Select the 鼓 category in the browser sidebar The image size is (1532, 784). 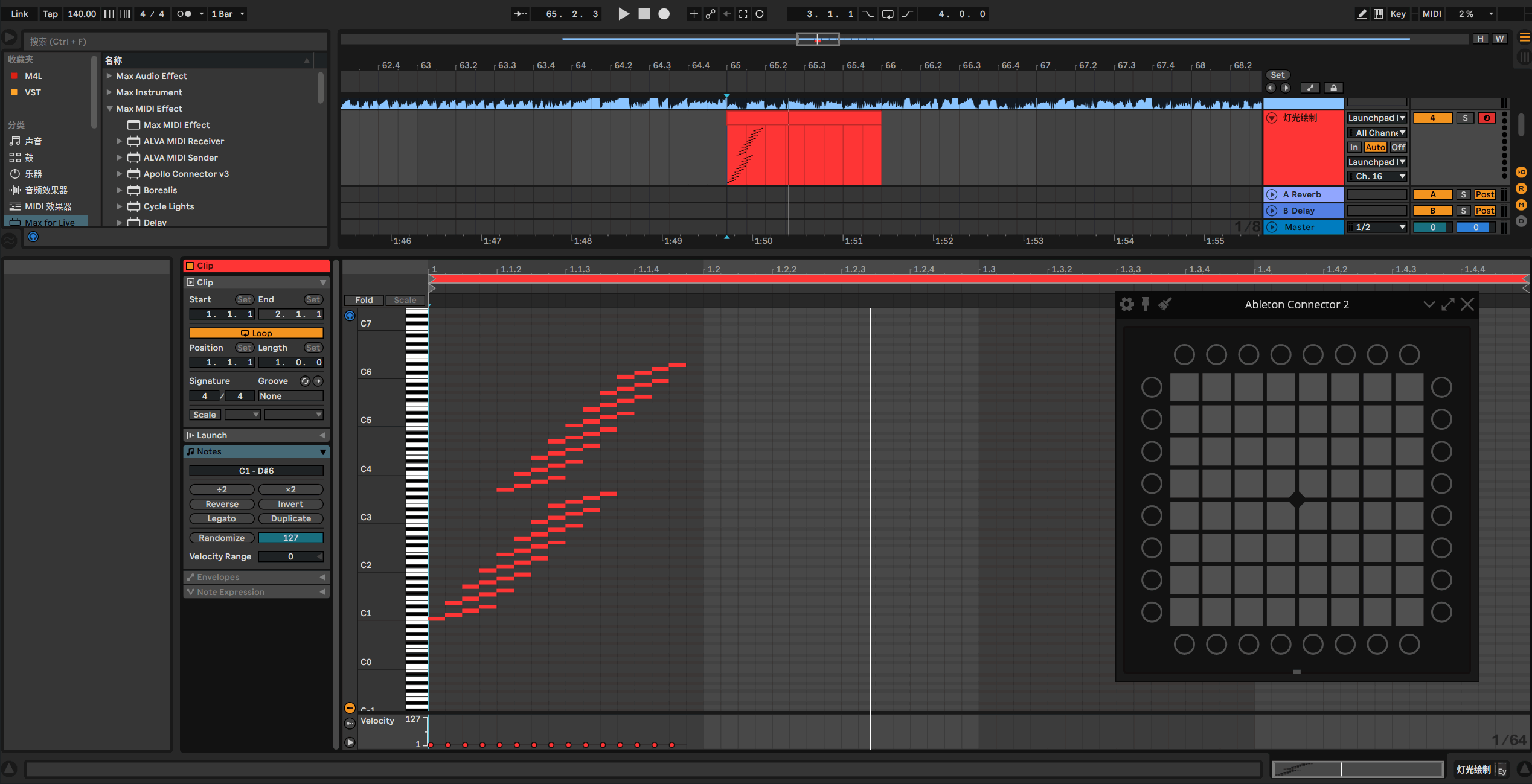[28, 158]
